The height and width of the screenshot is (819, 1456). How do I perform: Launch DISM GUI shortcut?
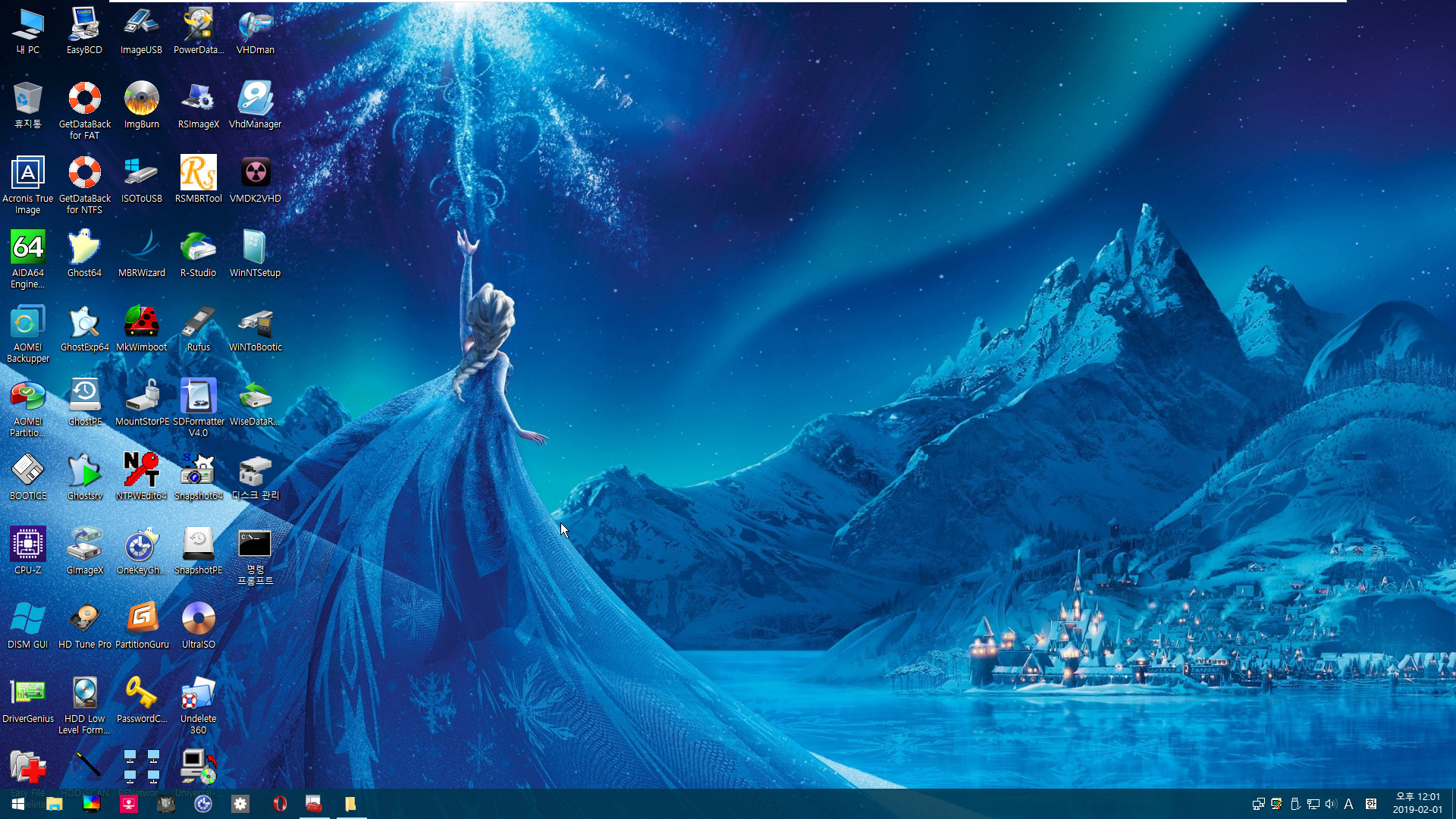click(x=28, y=626)
